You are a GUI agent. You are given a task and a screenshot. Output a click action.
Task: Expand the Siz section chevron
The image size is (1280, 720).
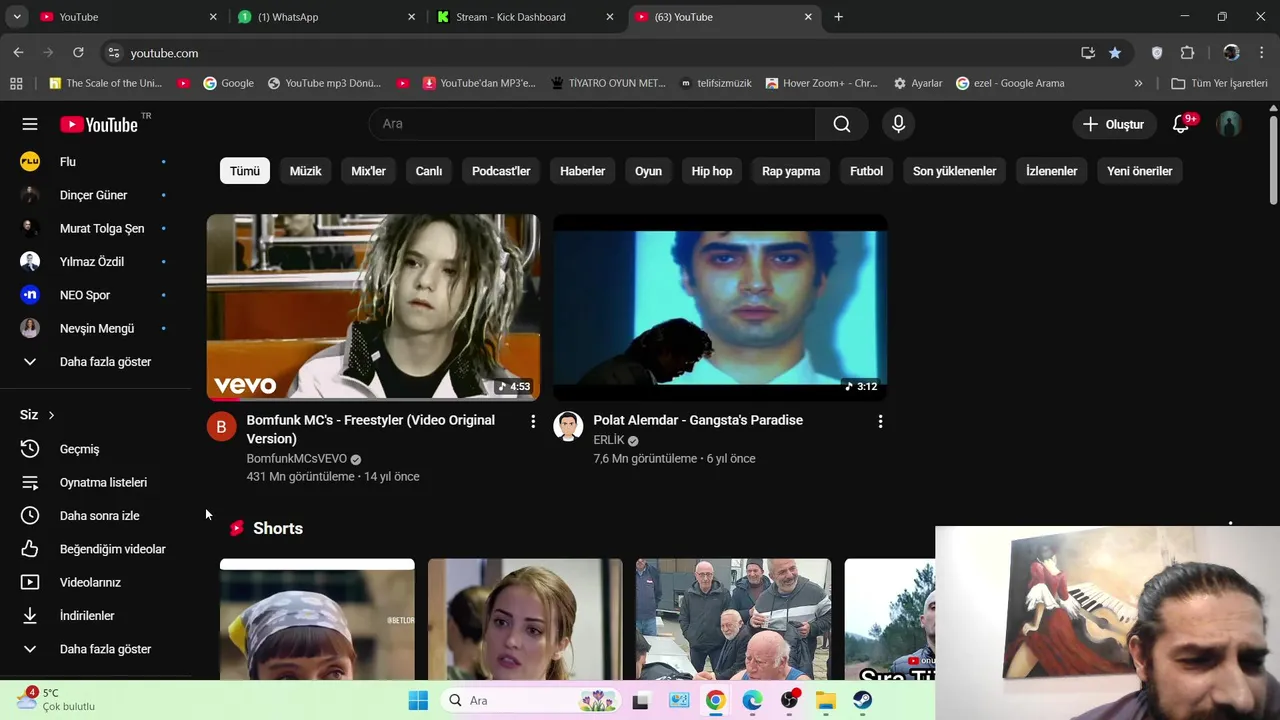click(51, 415)
